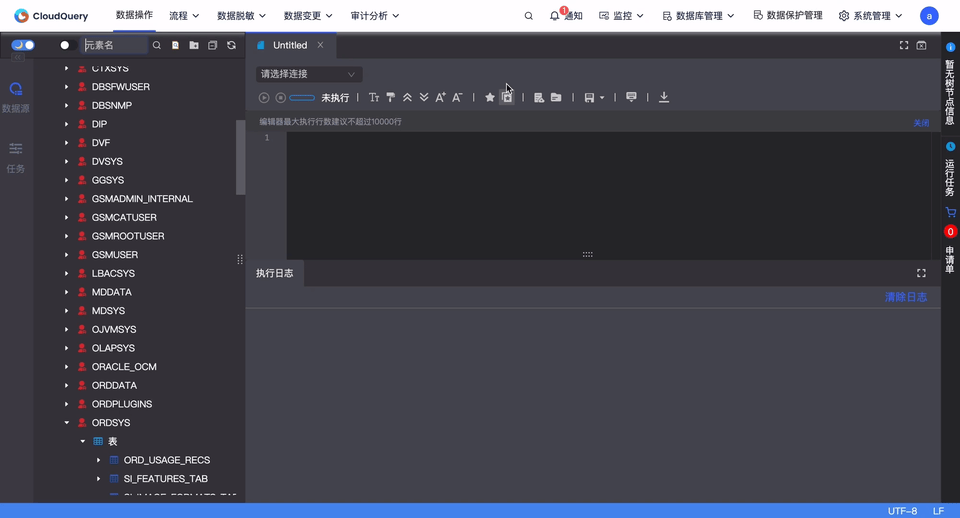
Task: Click the double chevron up icon
Action: [x=407, y=97]
